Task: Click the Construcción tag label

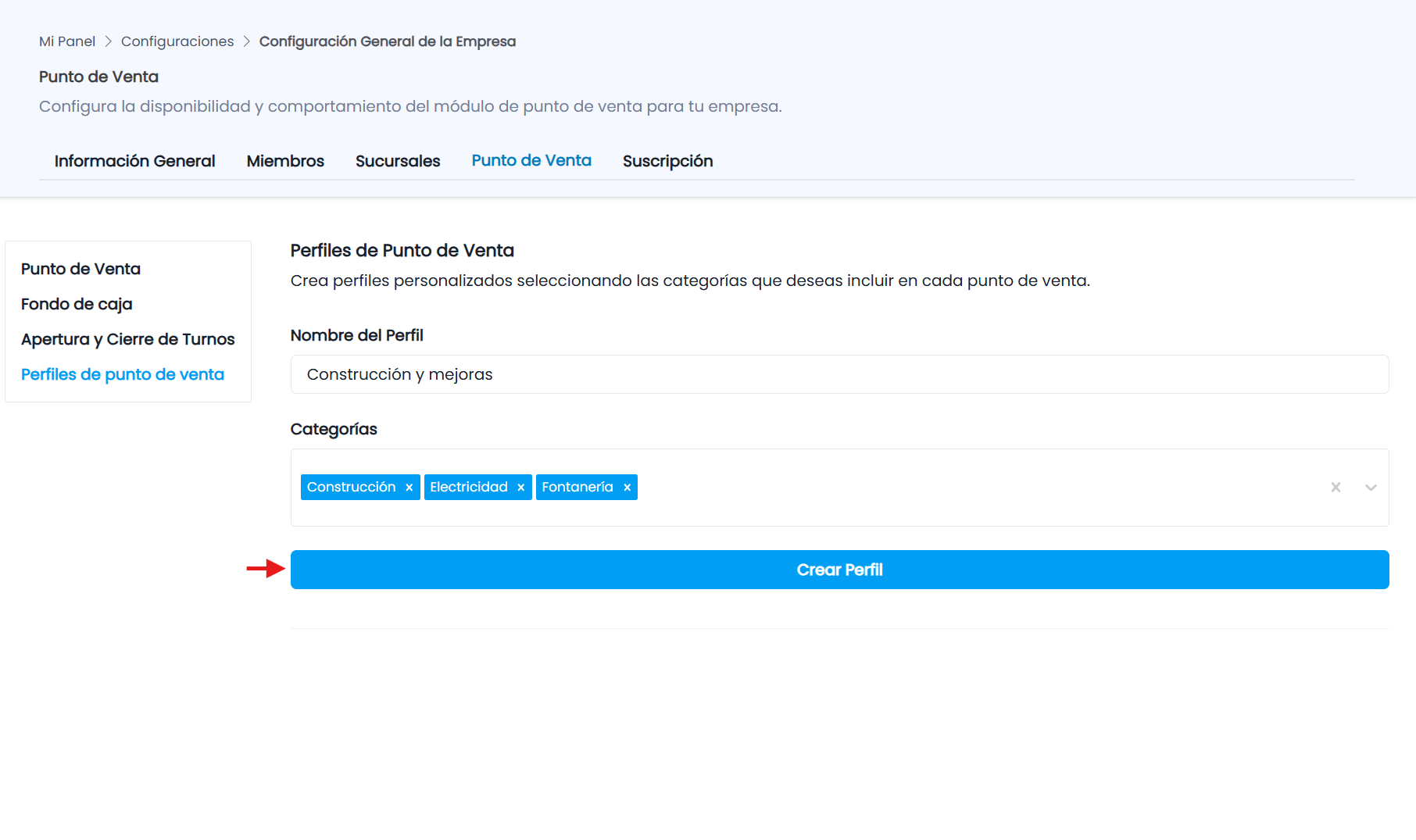Action: click(352, 488)
